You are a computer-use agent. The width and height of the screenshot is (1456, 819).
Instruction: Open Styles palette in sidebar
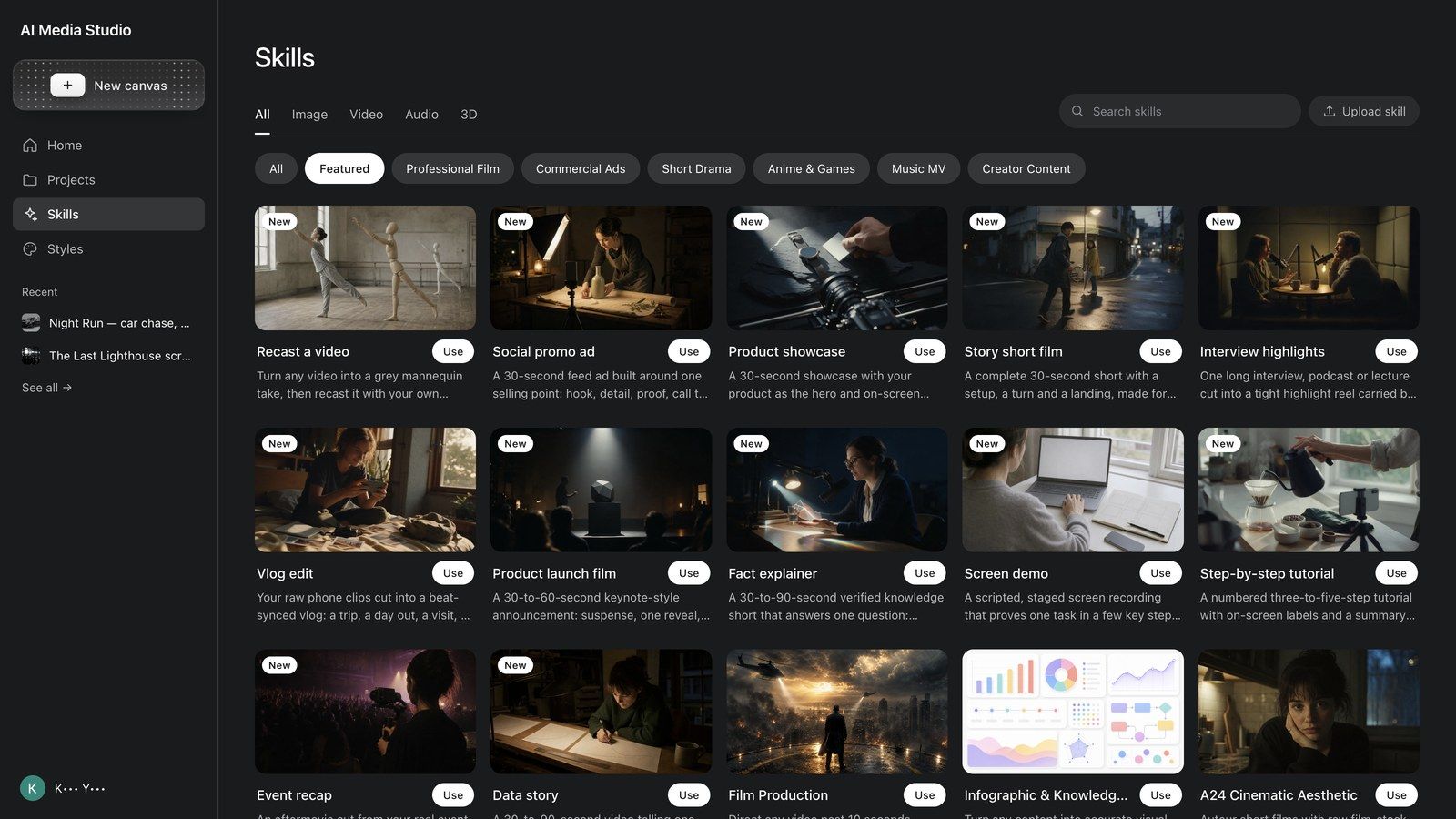(108, 249)
